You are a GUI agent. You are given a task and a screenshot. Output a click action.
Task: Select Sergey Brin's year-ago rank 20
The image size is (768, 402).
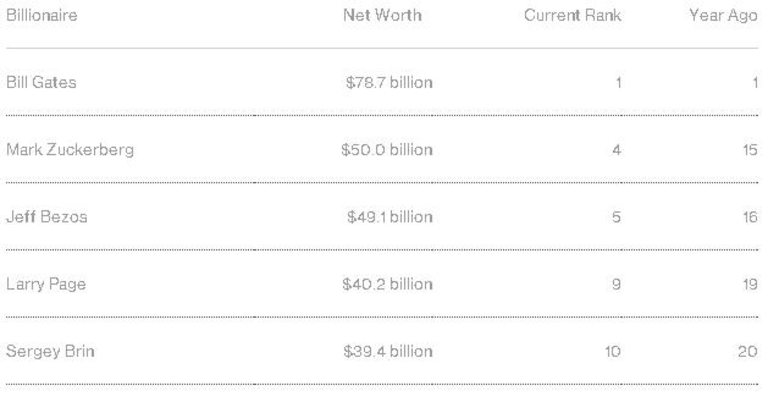click(749, 352)
